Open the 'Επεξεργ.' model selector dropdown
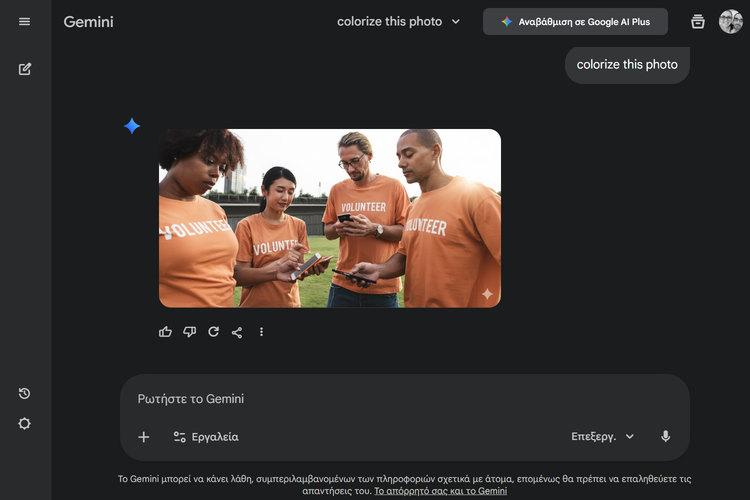 [603, 437]
